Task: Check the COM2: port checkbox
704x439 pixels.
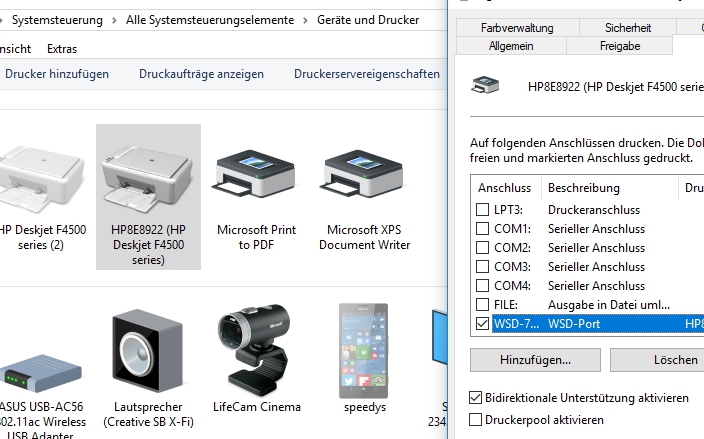Action: (482, 247)
